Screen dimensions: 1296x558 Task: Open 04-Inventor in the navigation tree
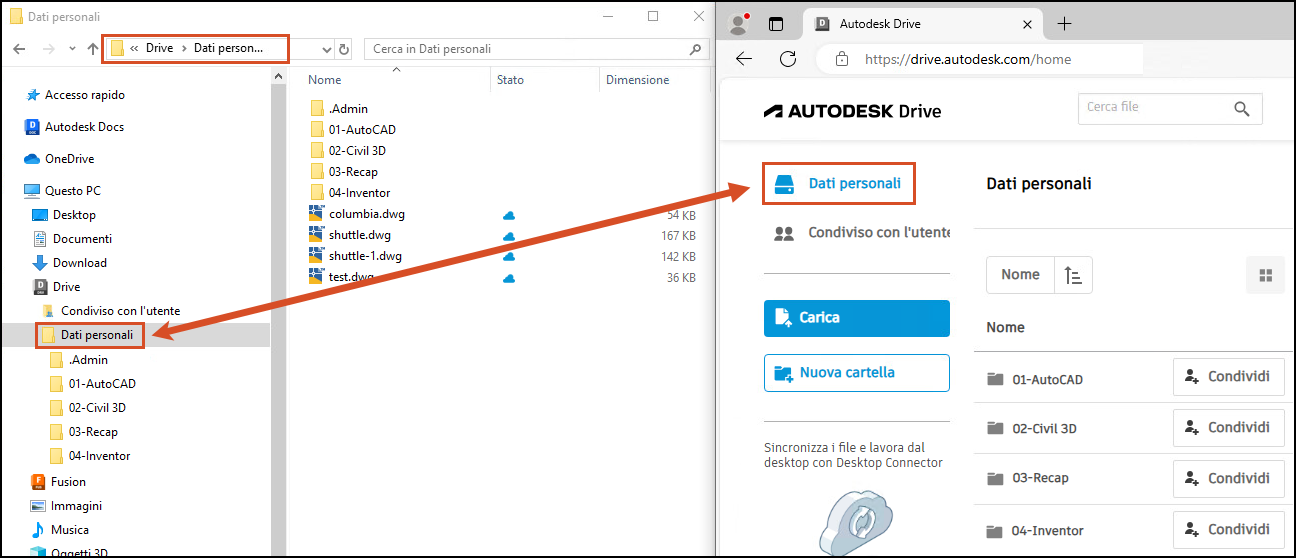[x=99, y=456]
